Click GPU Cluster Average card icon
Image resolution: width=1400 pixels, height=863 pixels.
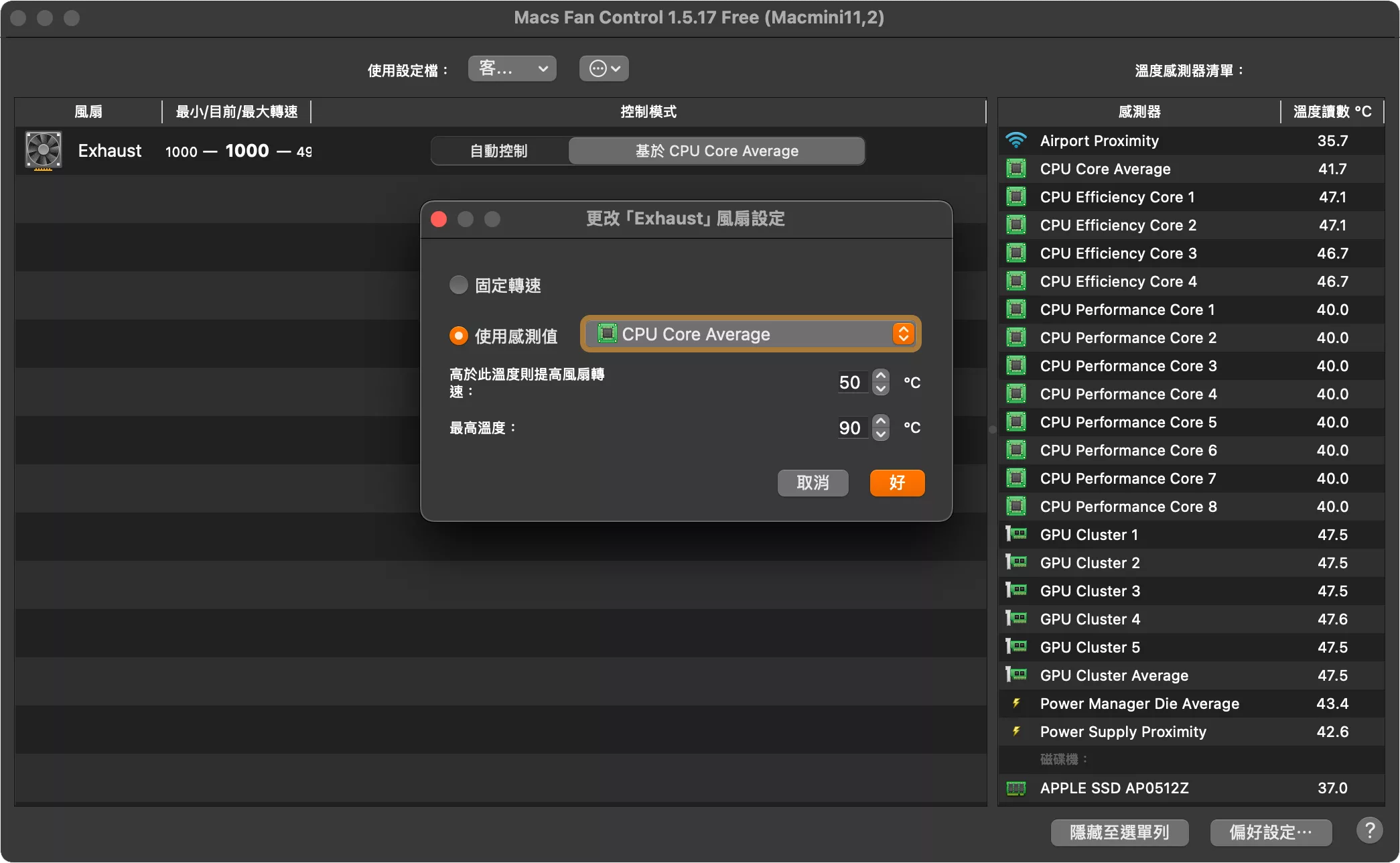(1016, 675)
